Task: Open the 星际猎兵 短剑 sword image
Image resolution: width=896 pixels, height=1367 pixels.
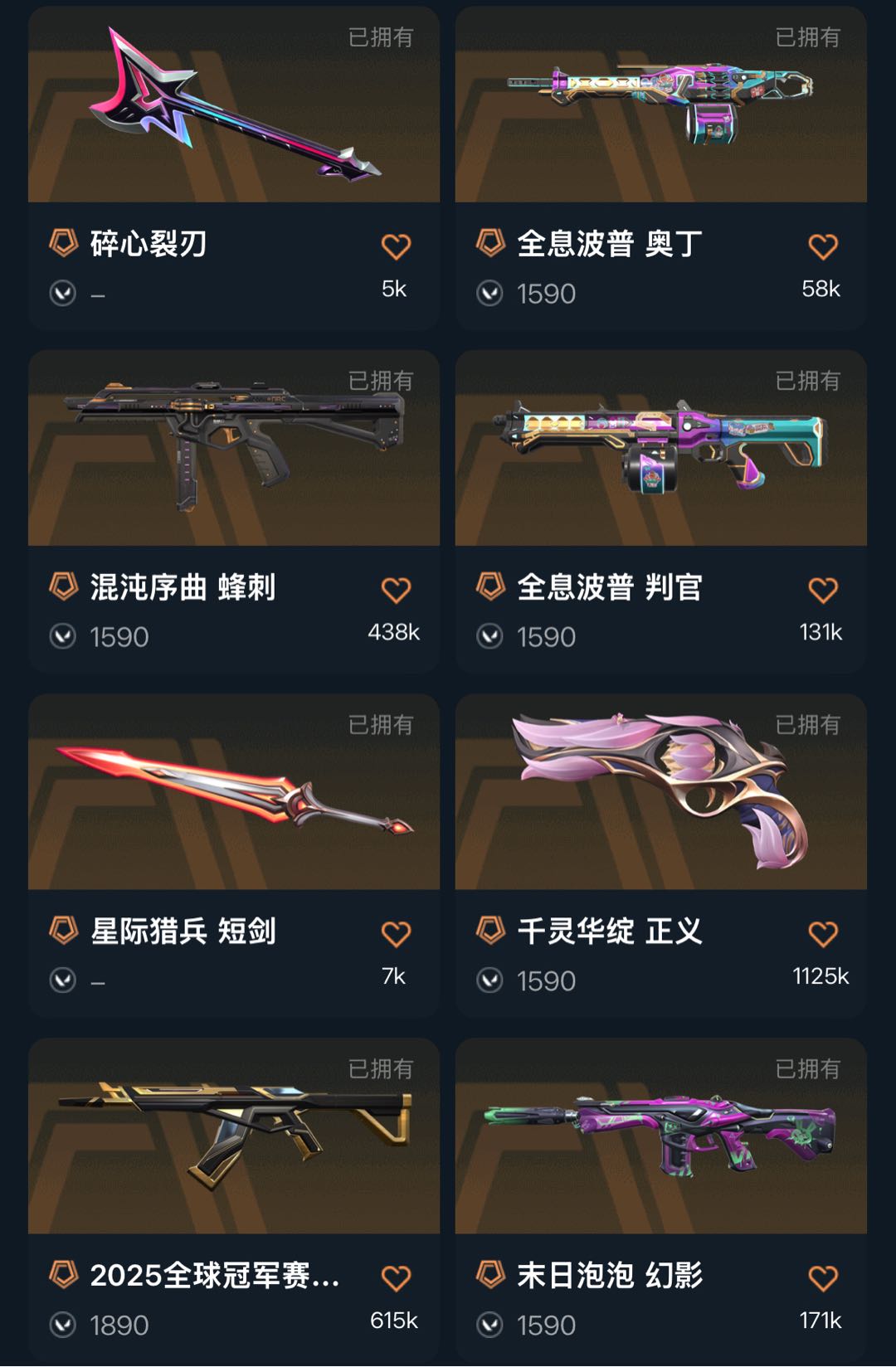Action: point(234,792)
